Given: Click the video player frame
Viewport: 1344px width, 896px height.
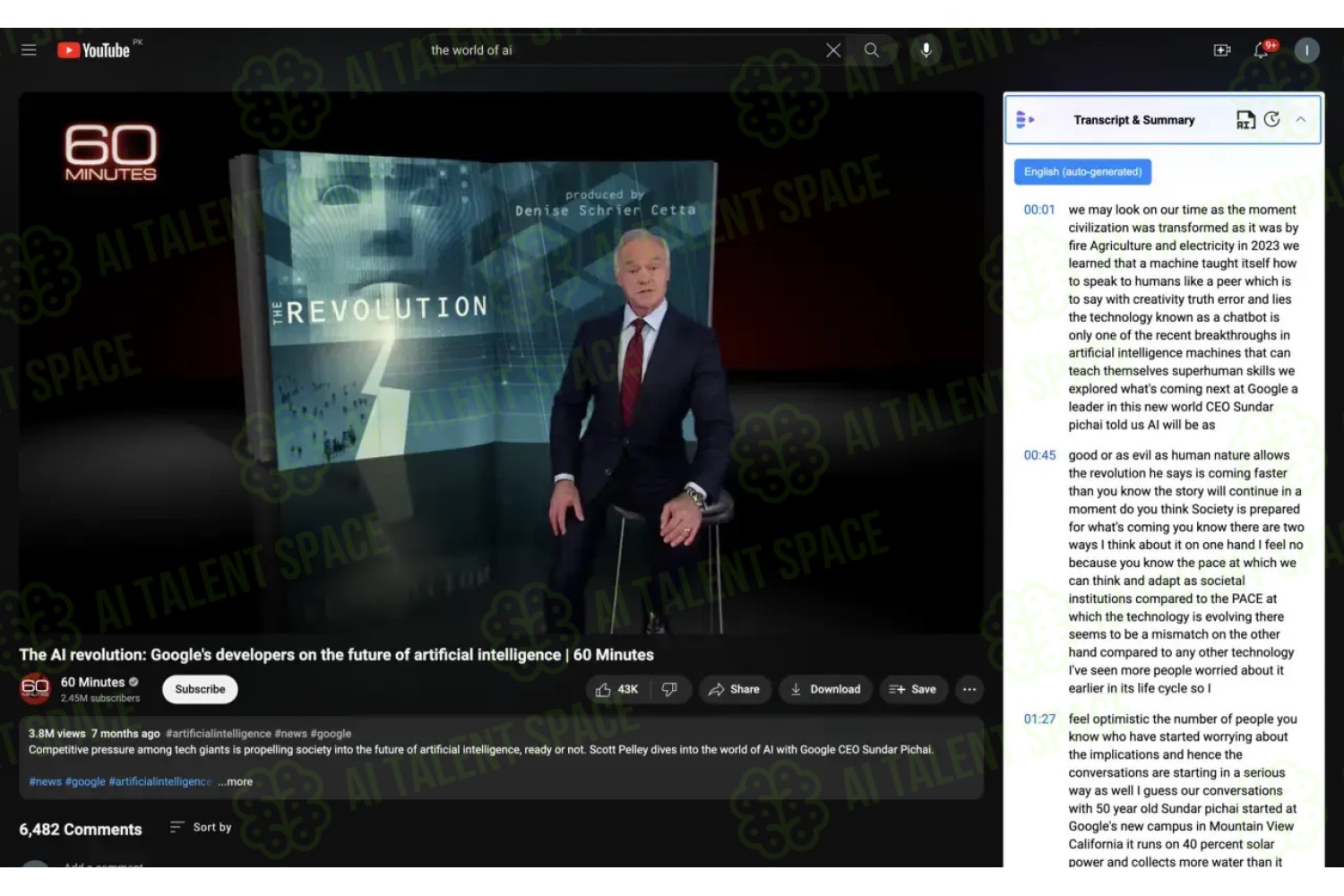Looking at the screenshot, I should 501,363.
